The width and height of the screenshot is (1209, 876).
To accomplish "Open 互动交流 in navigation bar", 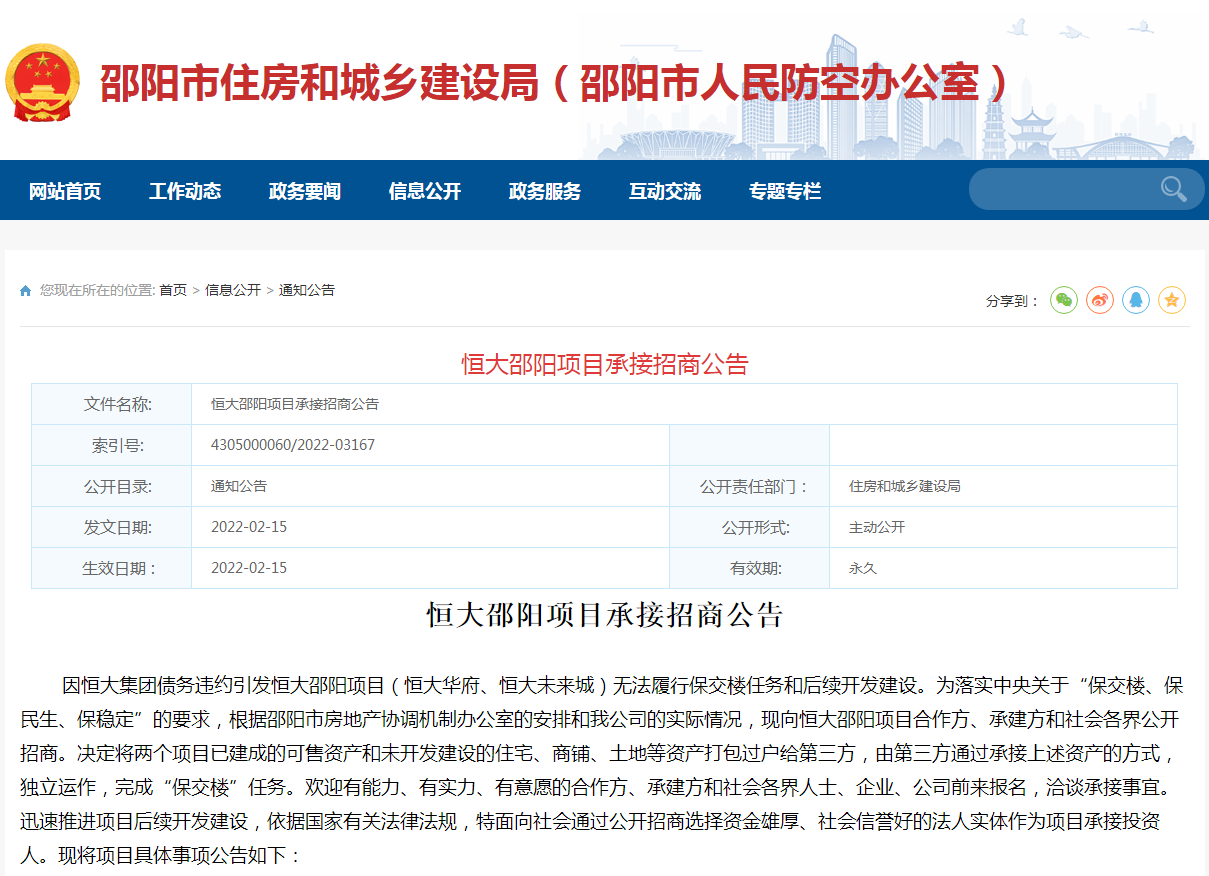I will [x=665, y=191].
